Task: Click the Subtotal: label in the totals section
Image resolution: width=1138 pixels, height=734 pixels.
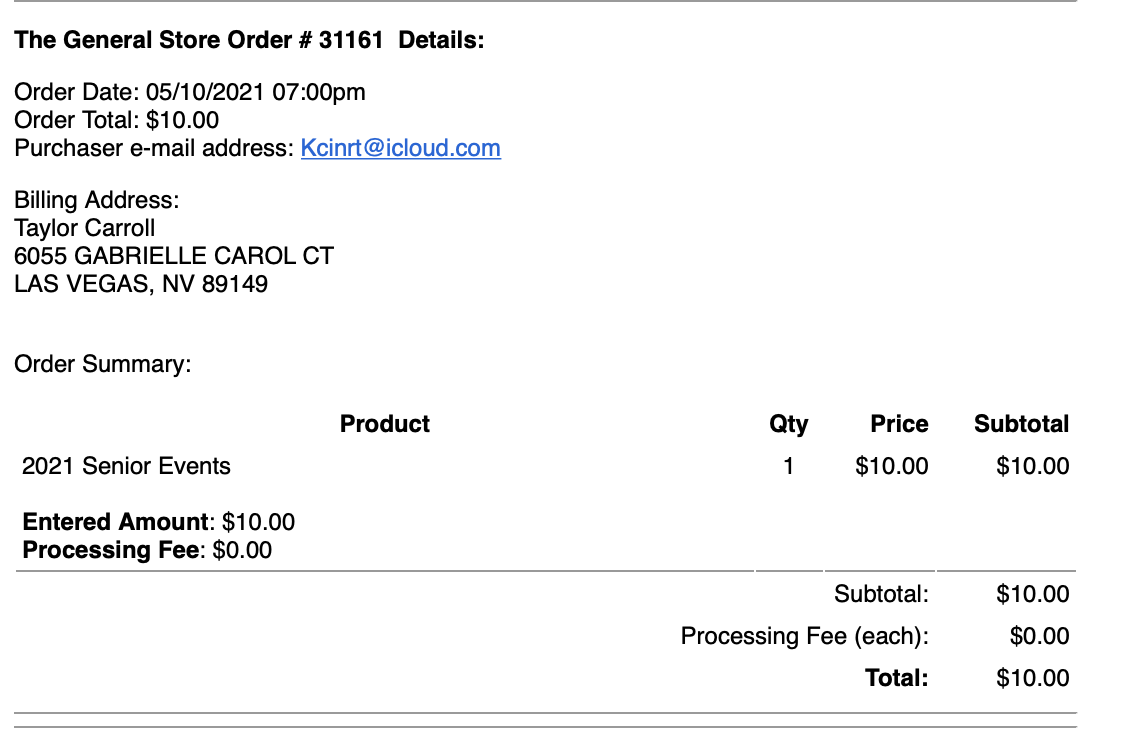Action: tap(881, 594)
